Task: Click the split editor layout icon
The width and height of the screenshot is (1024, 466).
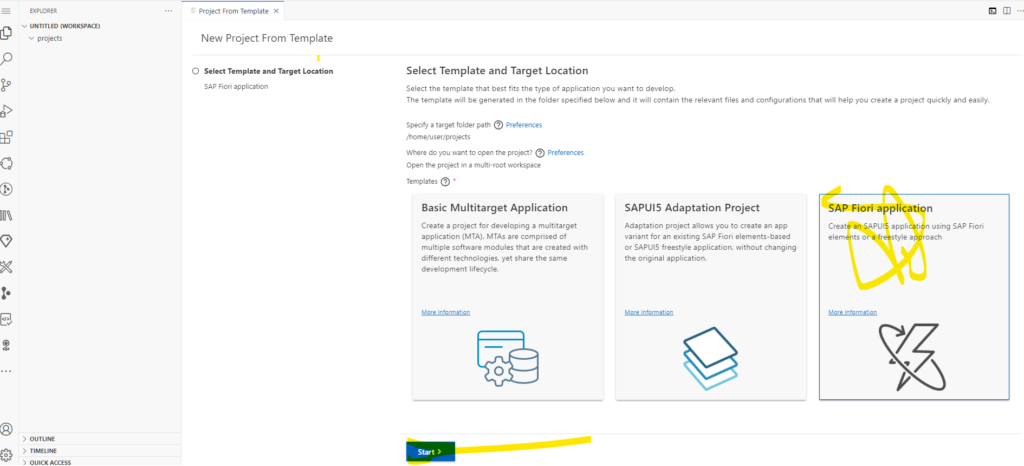Action: 1007,11
